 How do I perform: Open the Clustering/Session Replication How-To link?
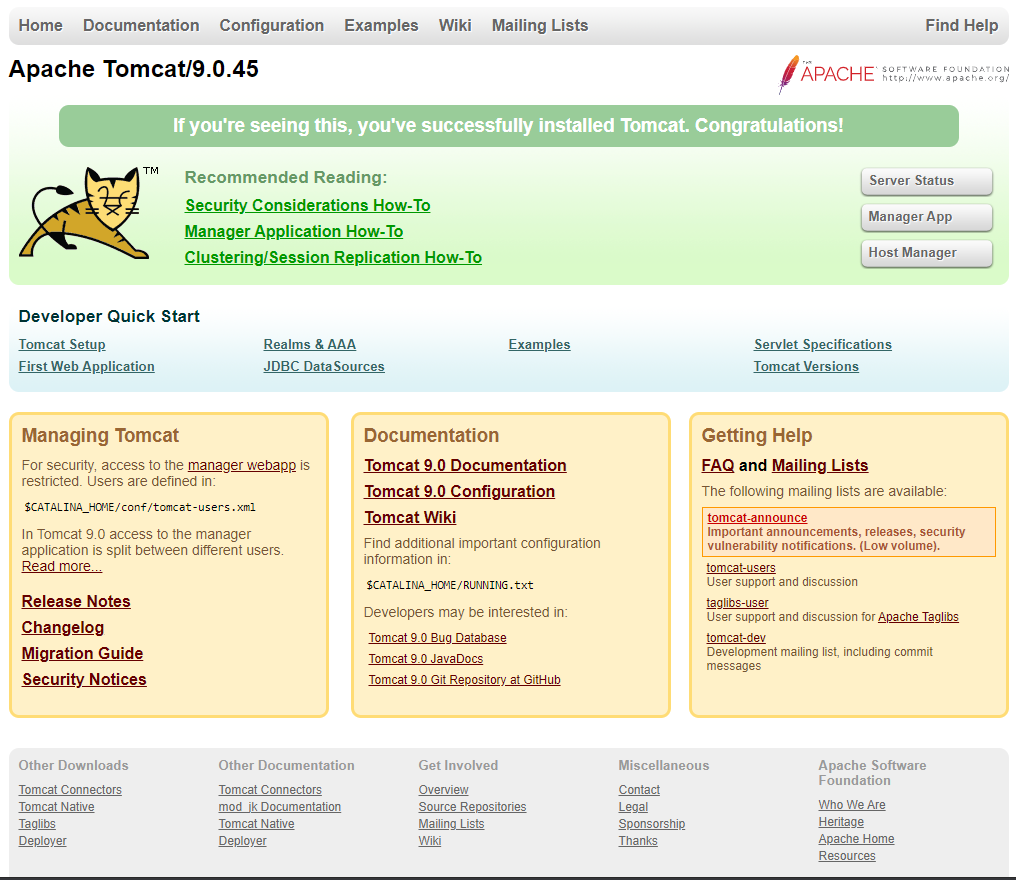click(x=333, y=257)
